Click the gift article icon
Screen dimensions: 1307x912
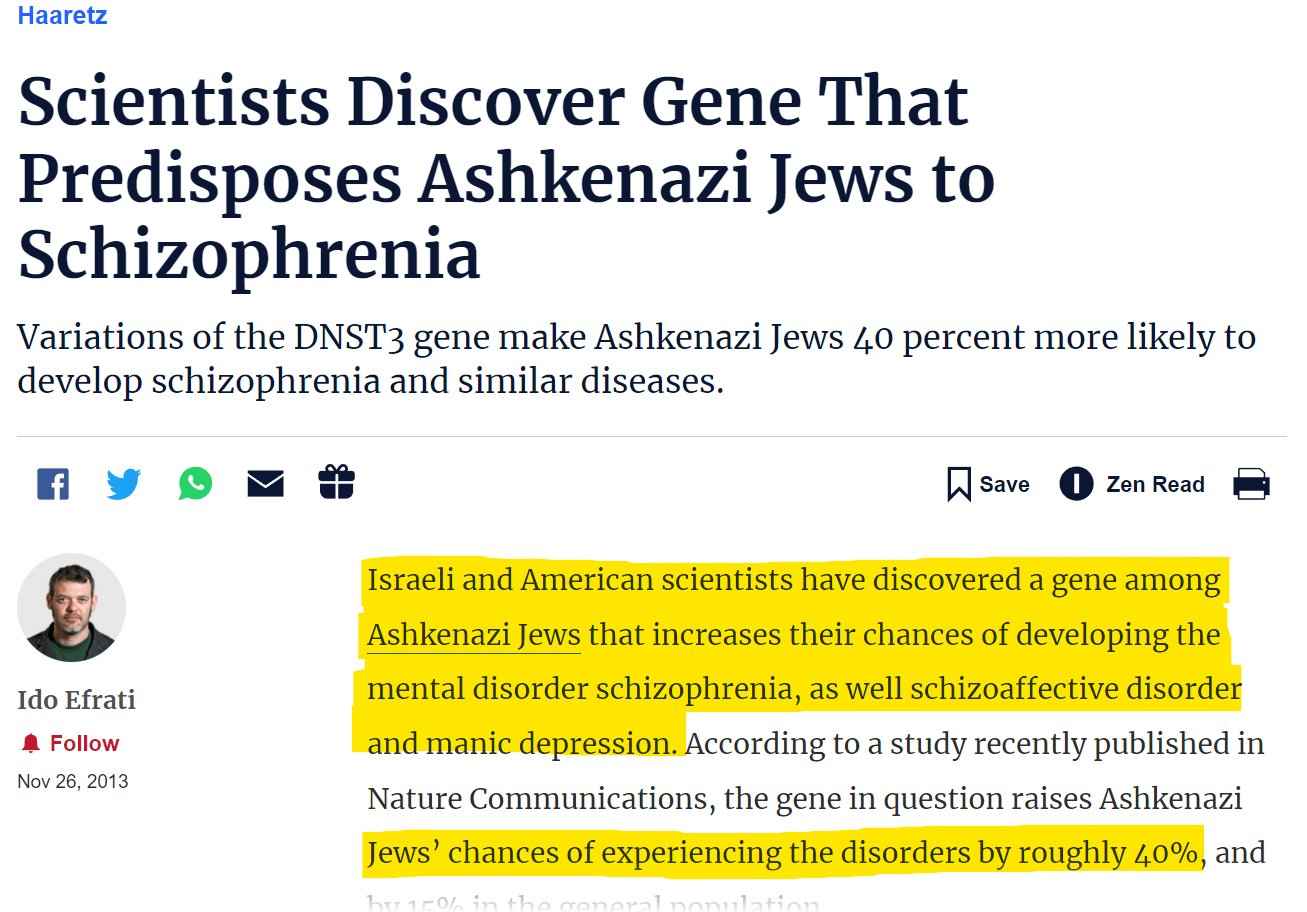(x=336, y=482)
